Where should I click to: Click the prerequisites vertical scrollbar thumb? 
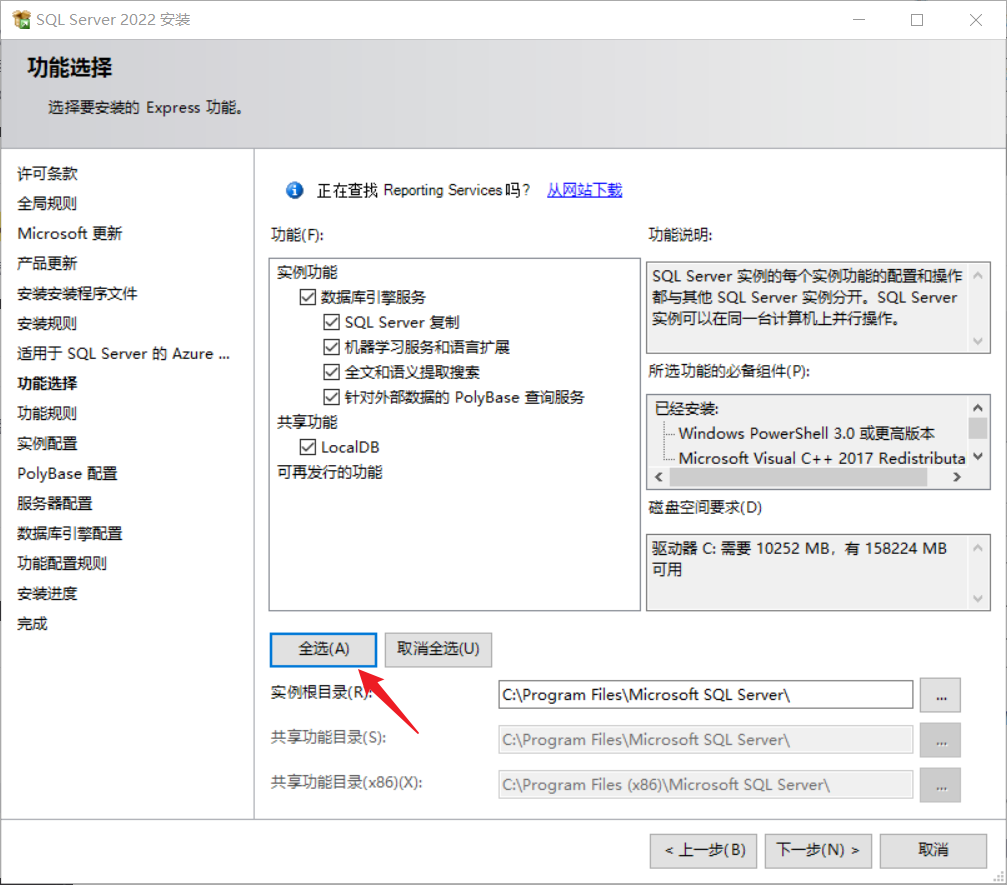pos(977,428)
